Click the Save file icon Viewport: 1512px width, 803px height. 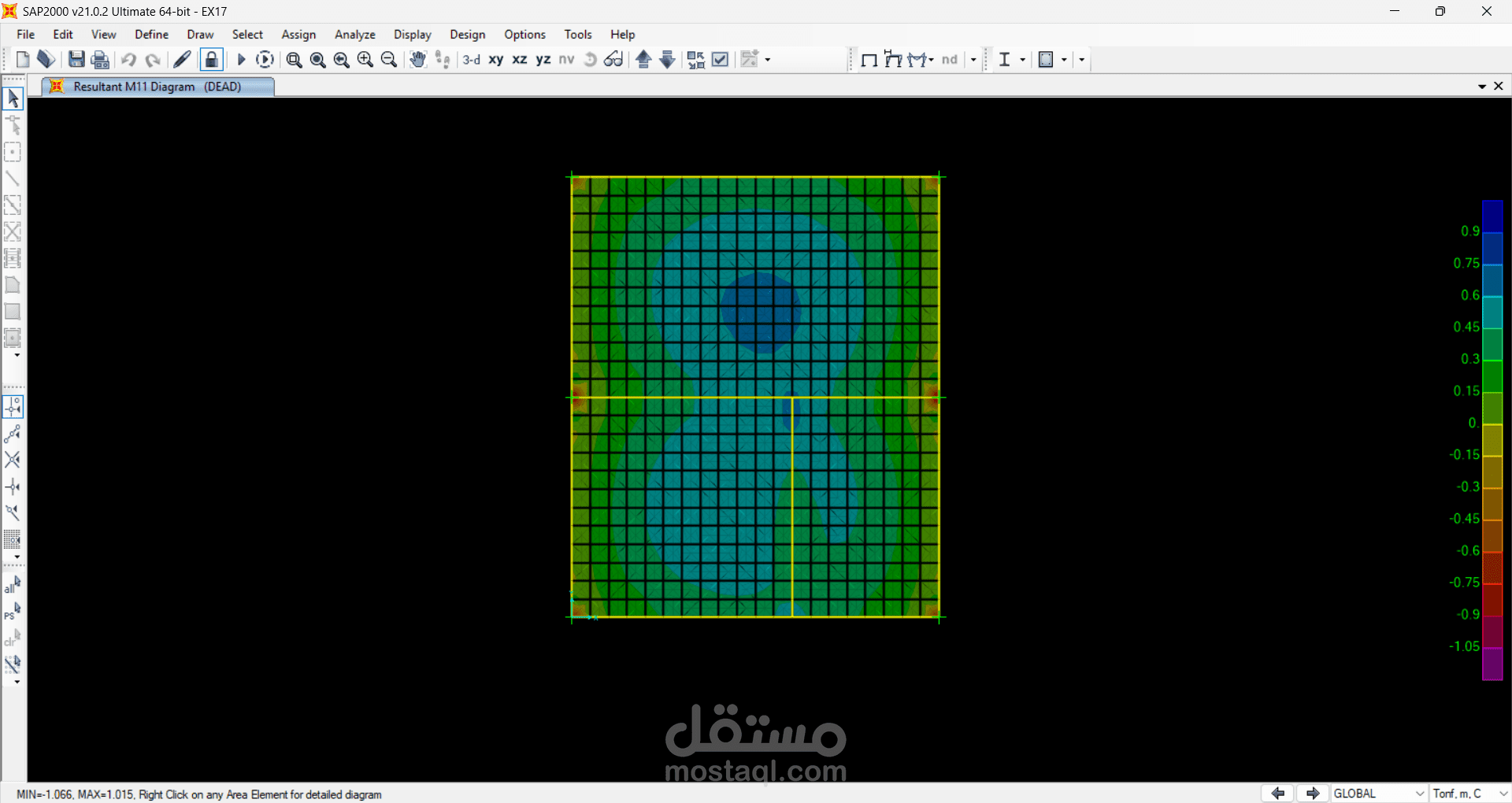[76, 60]
